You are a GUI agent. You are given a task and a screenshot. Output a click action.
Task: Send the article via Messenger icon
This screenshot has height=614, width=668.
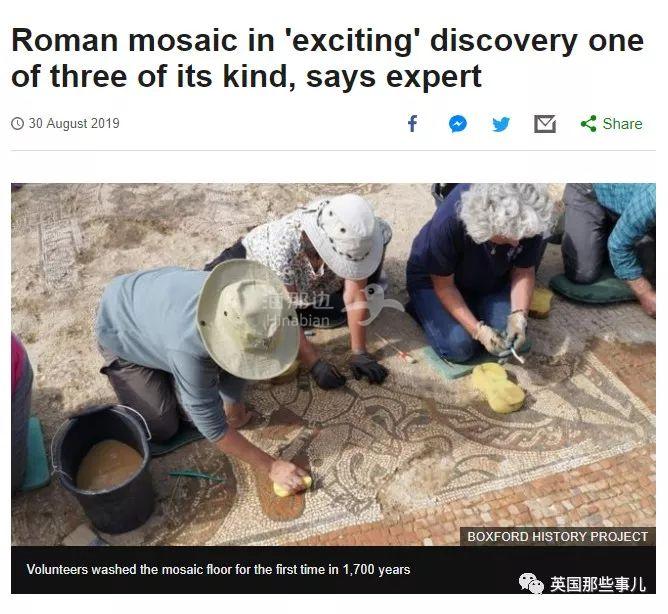coord(458,124)
